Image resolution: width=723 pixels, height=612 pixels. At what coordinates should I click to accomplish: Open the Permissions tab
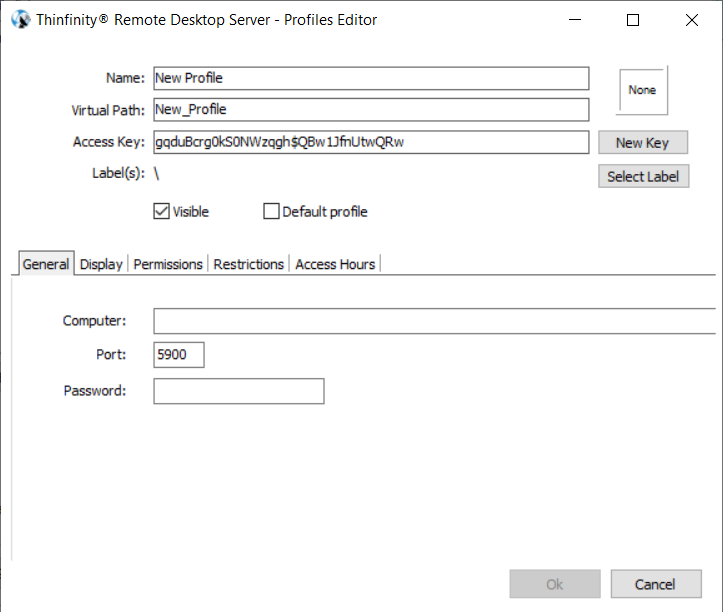168,264
